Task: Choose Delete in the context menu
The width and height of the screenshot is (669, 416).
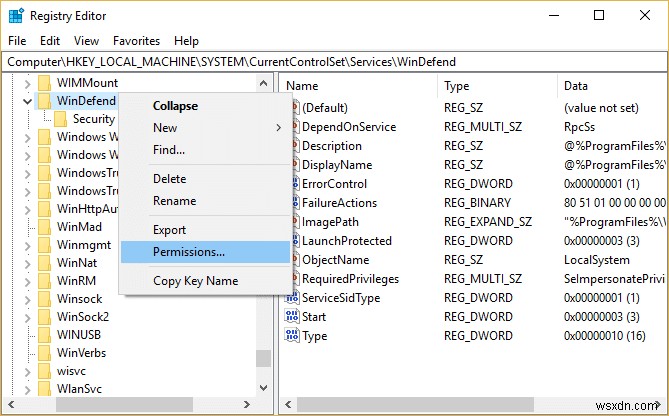Action: coord(205,179)
